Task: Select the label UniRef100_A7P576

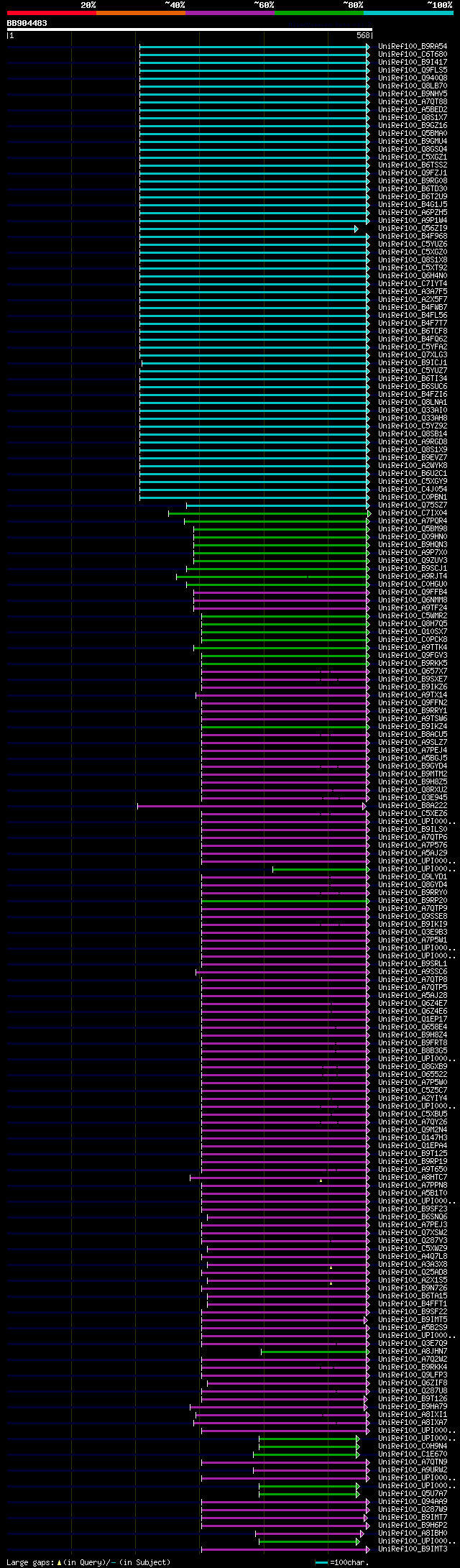Action: [413, 845]
